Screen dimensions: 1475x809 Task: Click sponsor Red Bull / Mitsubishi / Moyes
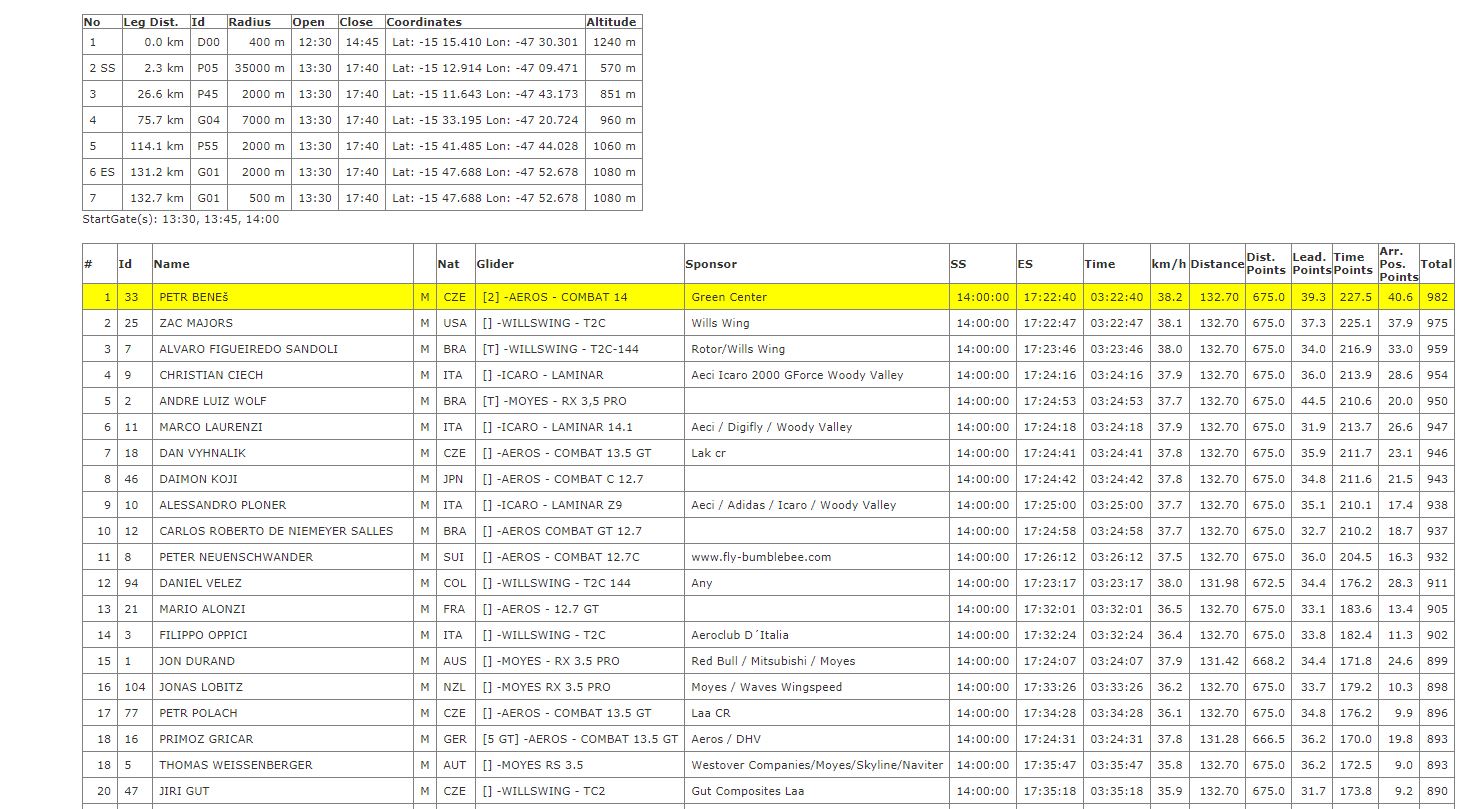pyautogui.click(x=773, y=661)
